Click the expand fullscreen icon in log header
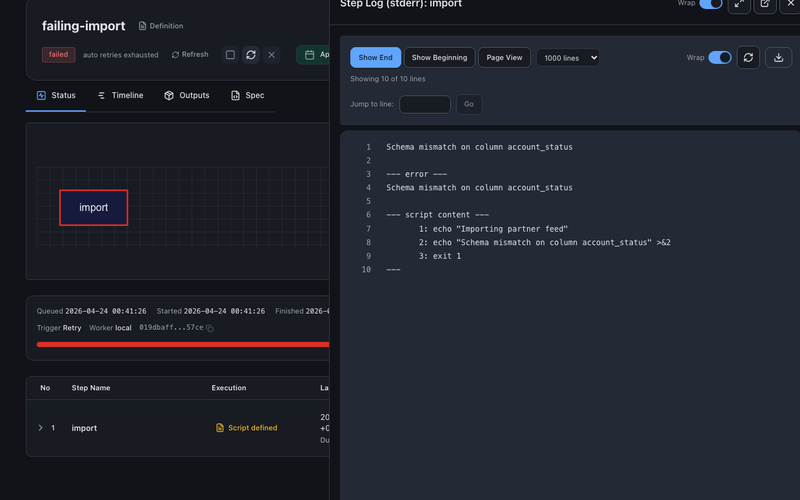The image size is (800, 500). coord(739,4)
